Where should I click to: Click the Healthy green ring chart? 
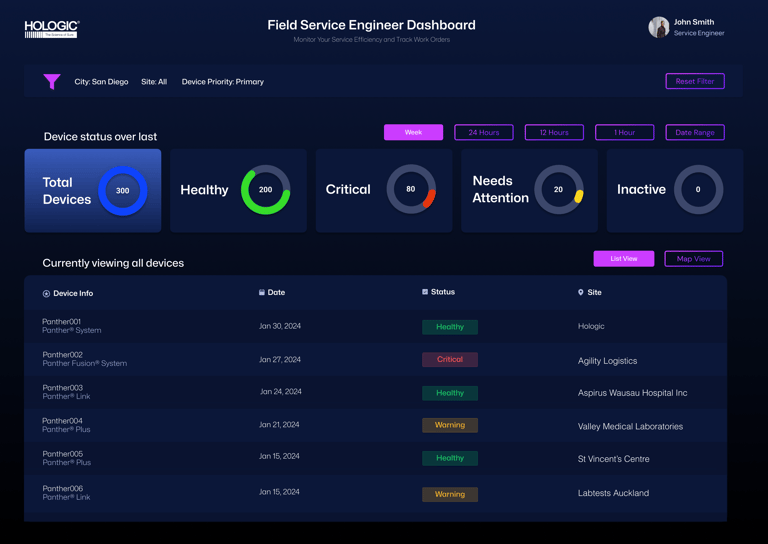(265, 189)
